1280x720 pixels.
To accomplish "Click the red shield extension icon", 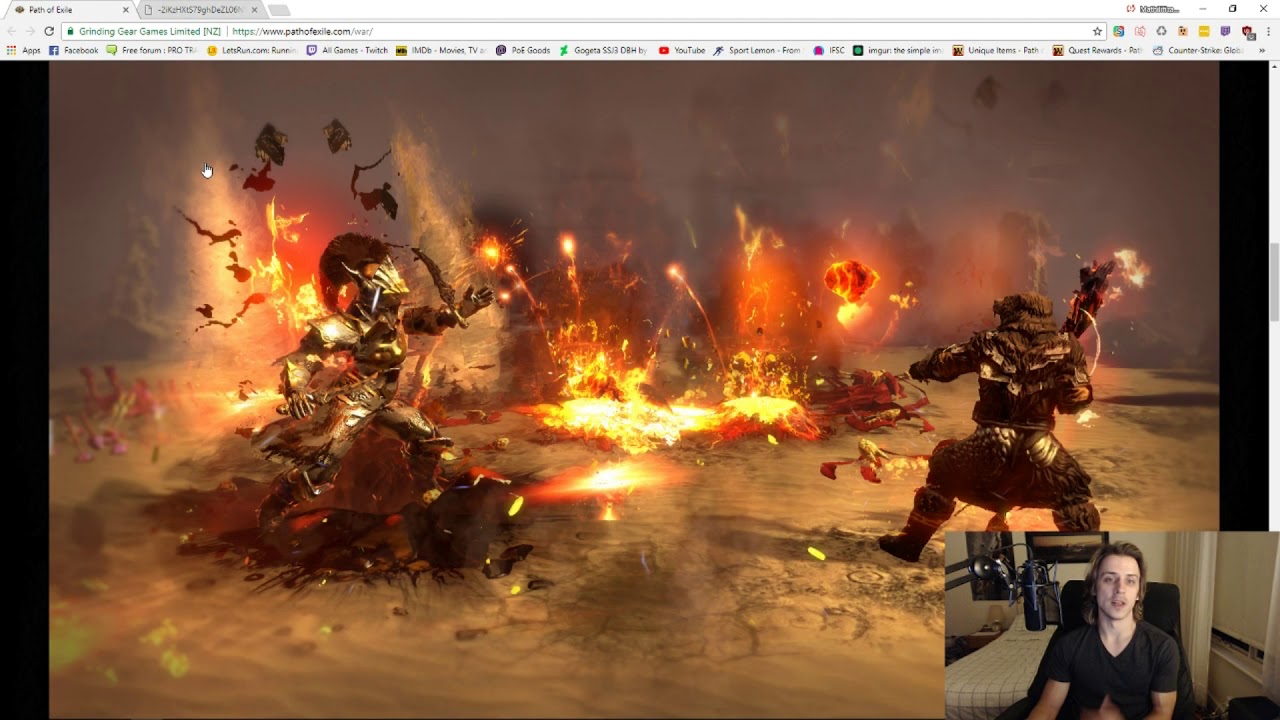I will [1247, 31].
